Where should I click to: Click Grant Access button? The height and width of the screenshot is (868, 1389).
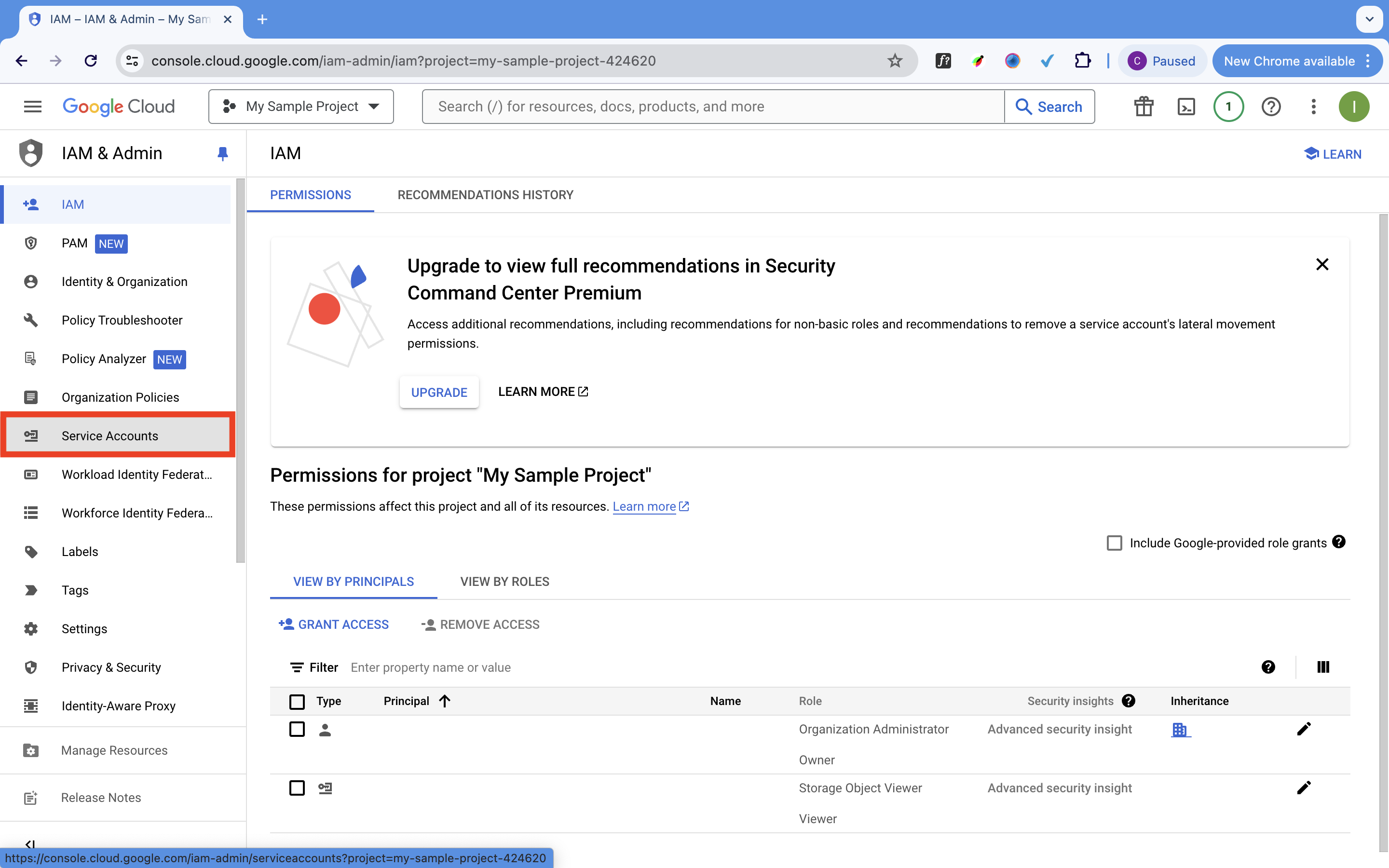click(x=333, y=624)
